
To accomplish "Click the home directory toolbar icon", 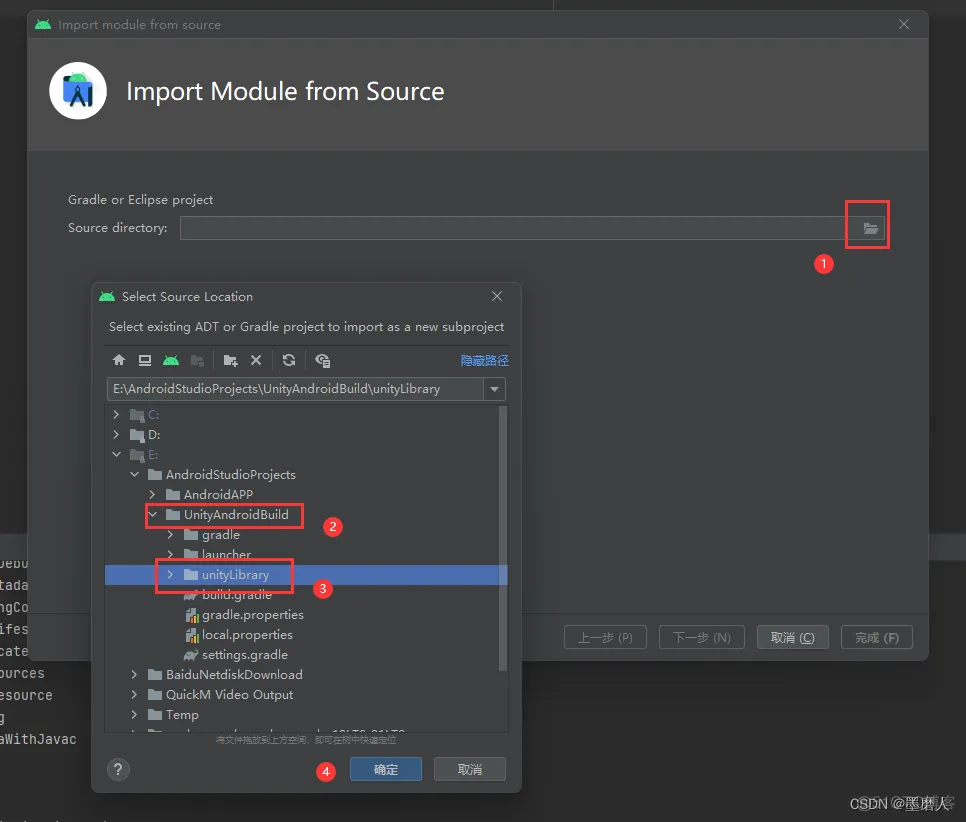I will (119, 360).
